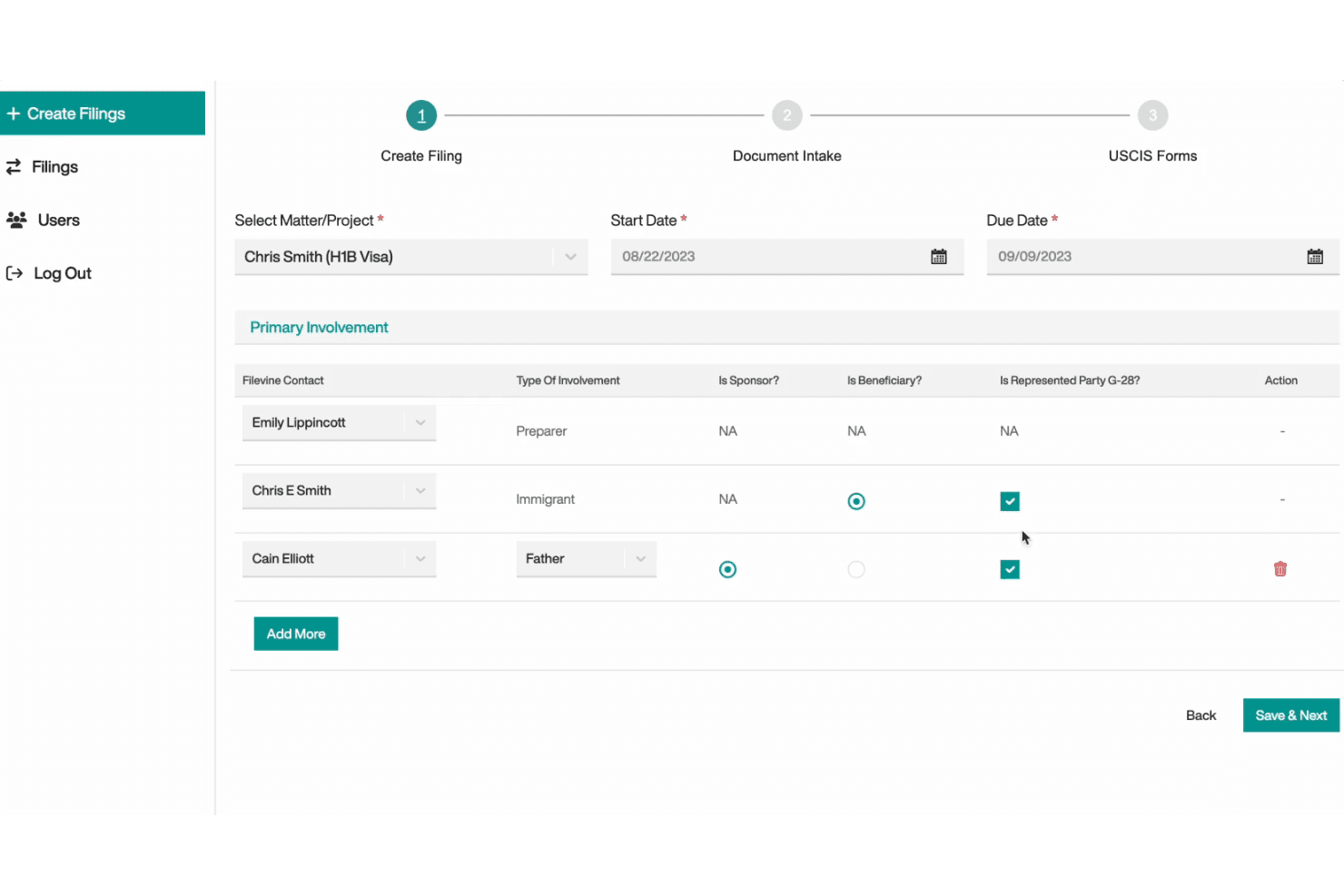
Task: Go to Users in the sidebar
Action: (58, 220)
